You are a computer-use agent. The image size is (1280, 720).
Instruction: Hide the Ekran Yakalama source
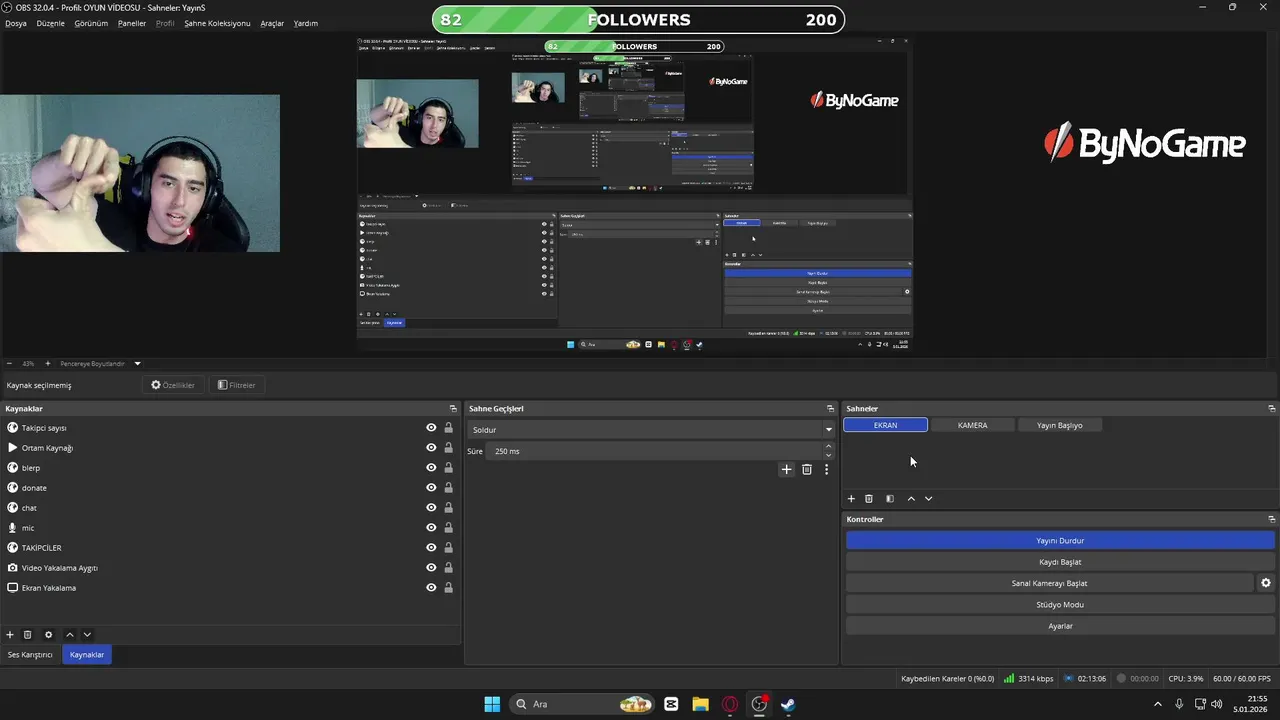[x=431, y=588]
